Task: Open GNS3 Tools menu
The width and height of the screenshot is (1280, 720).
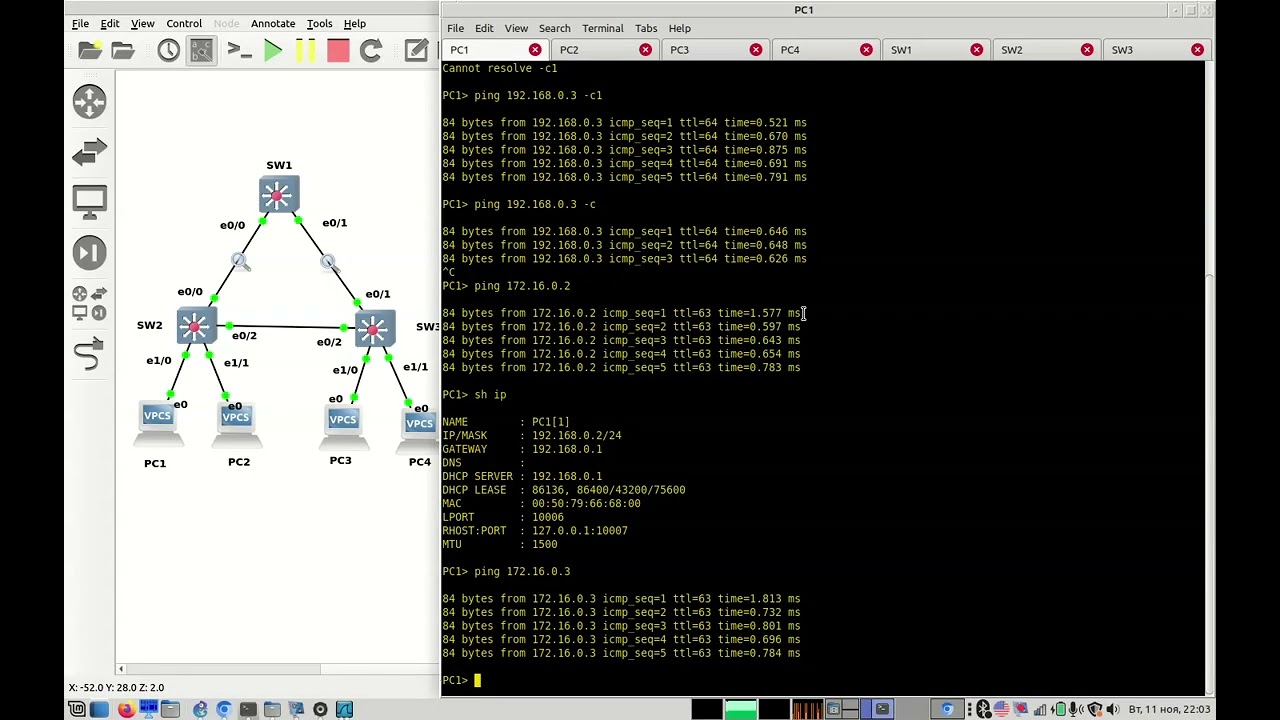Action: [320, 23]
